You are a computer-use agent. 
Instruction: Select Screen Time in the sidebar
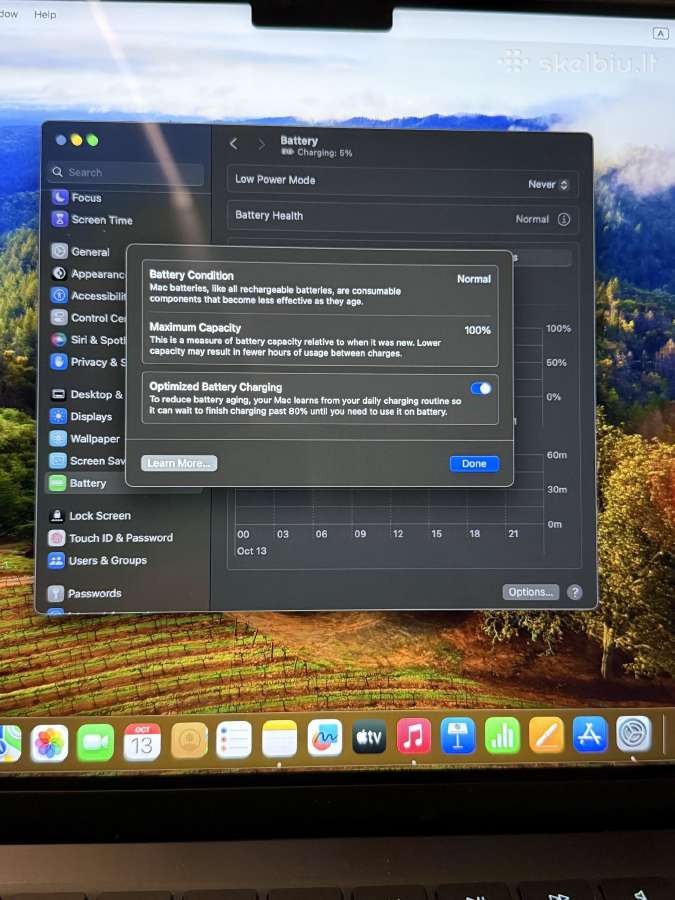[92, 219]
